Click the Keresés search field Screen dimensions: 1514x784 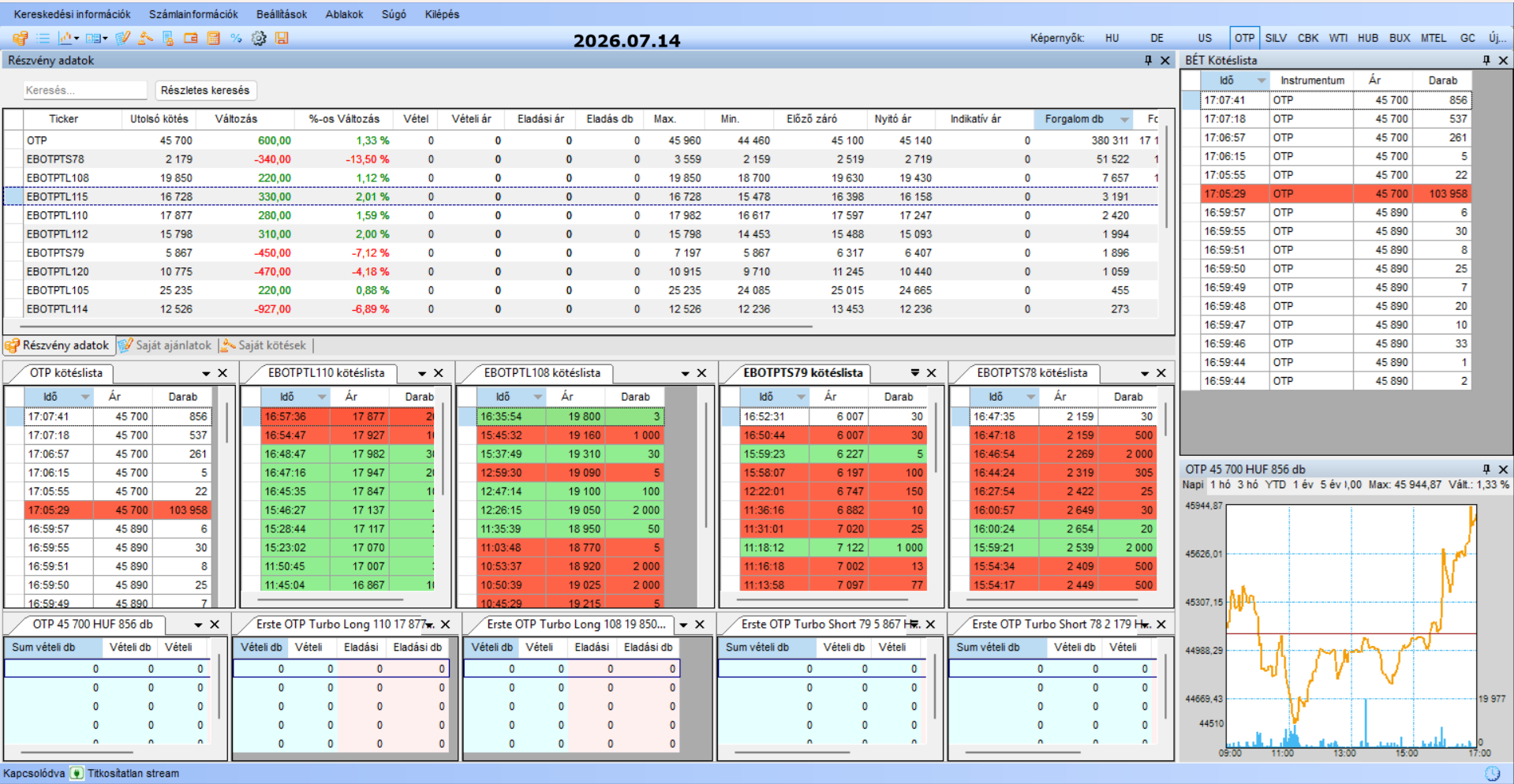click(84, 91)
